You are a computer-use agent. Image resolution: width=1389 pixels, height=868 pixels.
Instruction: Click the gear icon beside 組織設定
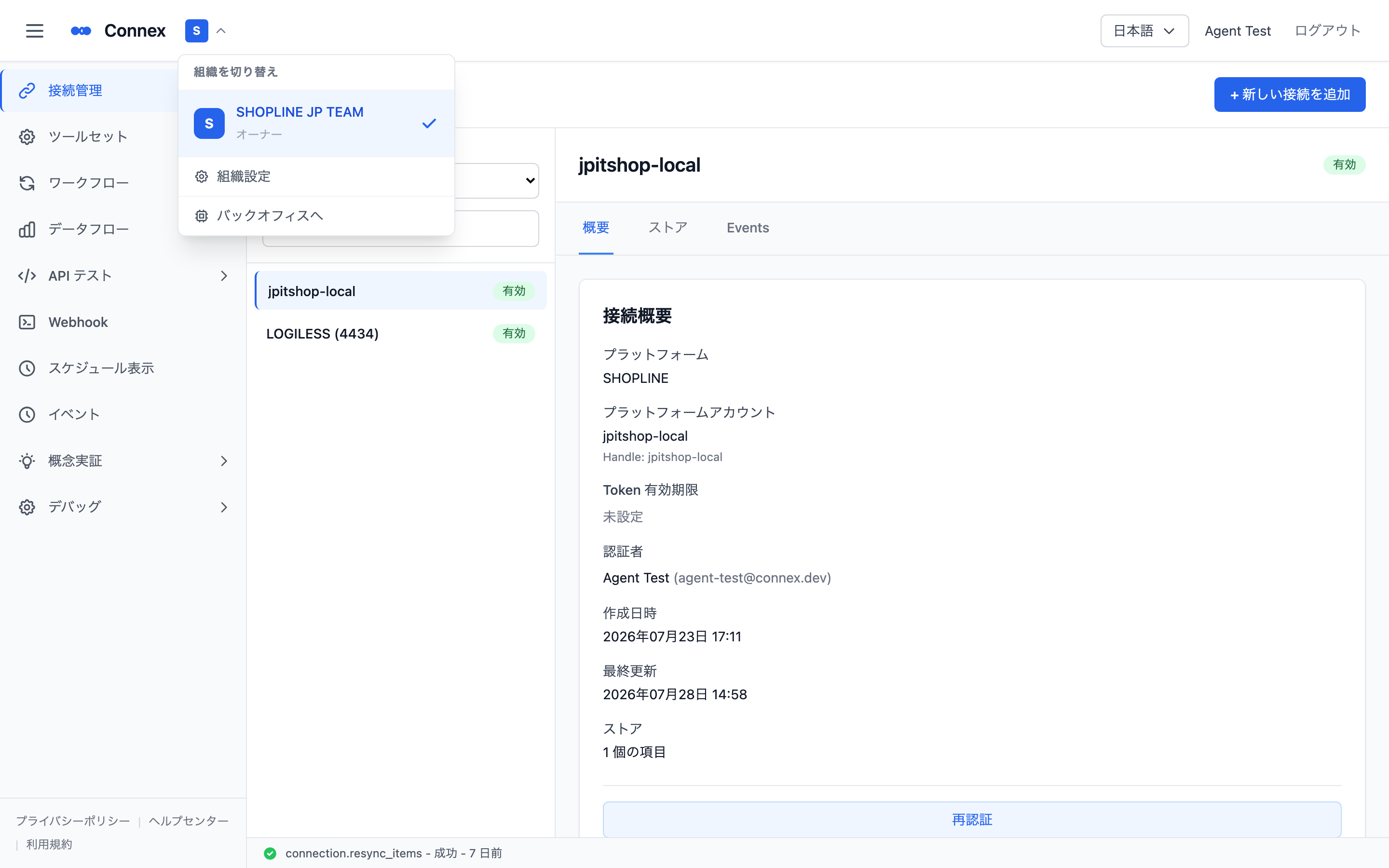pos(202,176)
